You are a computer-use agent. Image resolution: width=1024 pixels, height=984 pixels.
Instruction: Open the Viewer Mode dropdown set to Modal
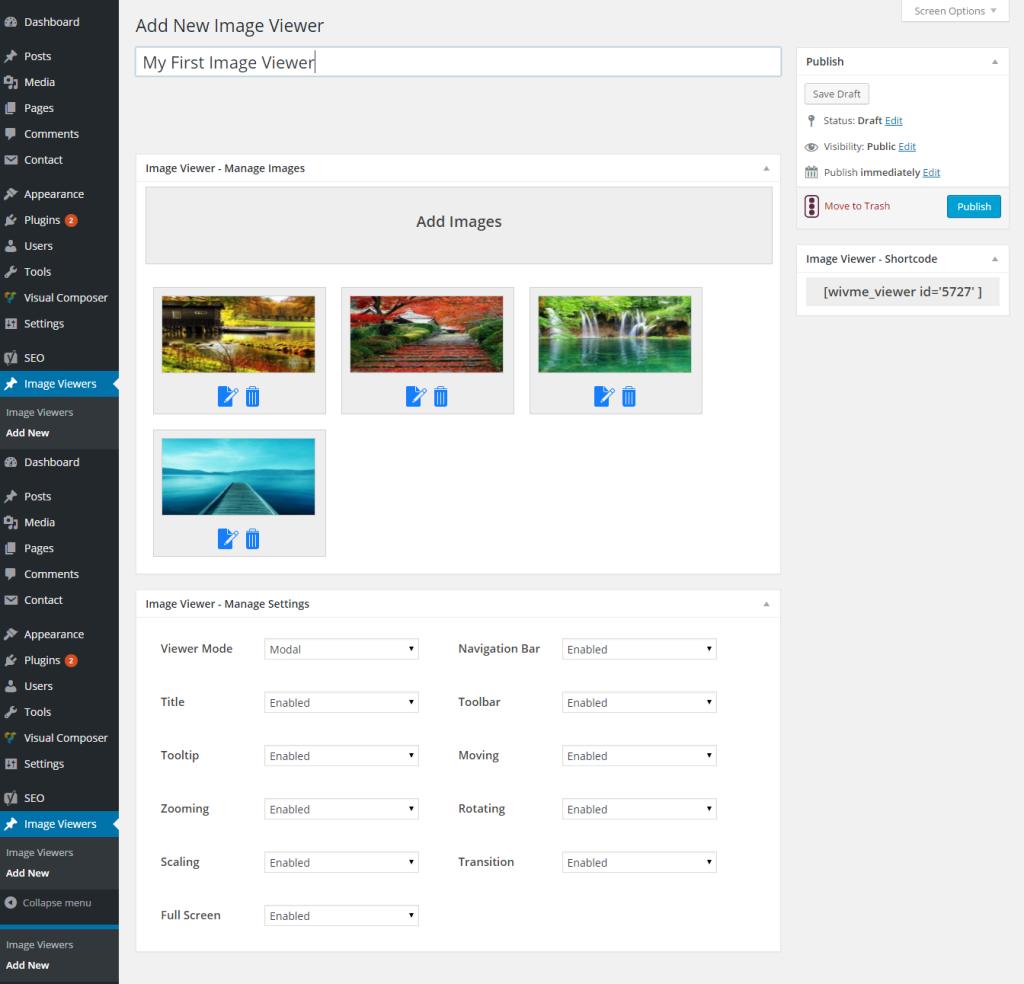[340, 648]
